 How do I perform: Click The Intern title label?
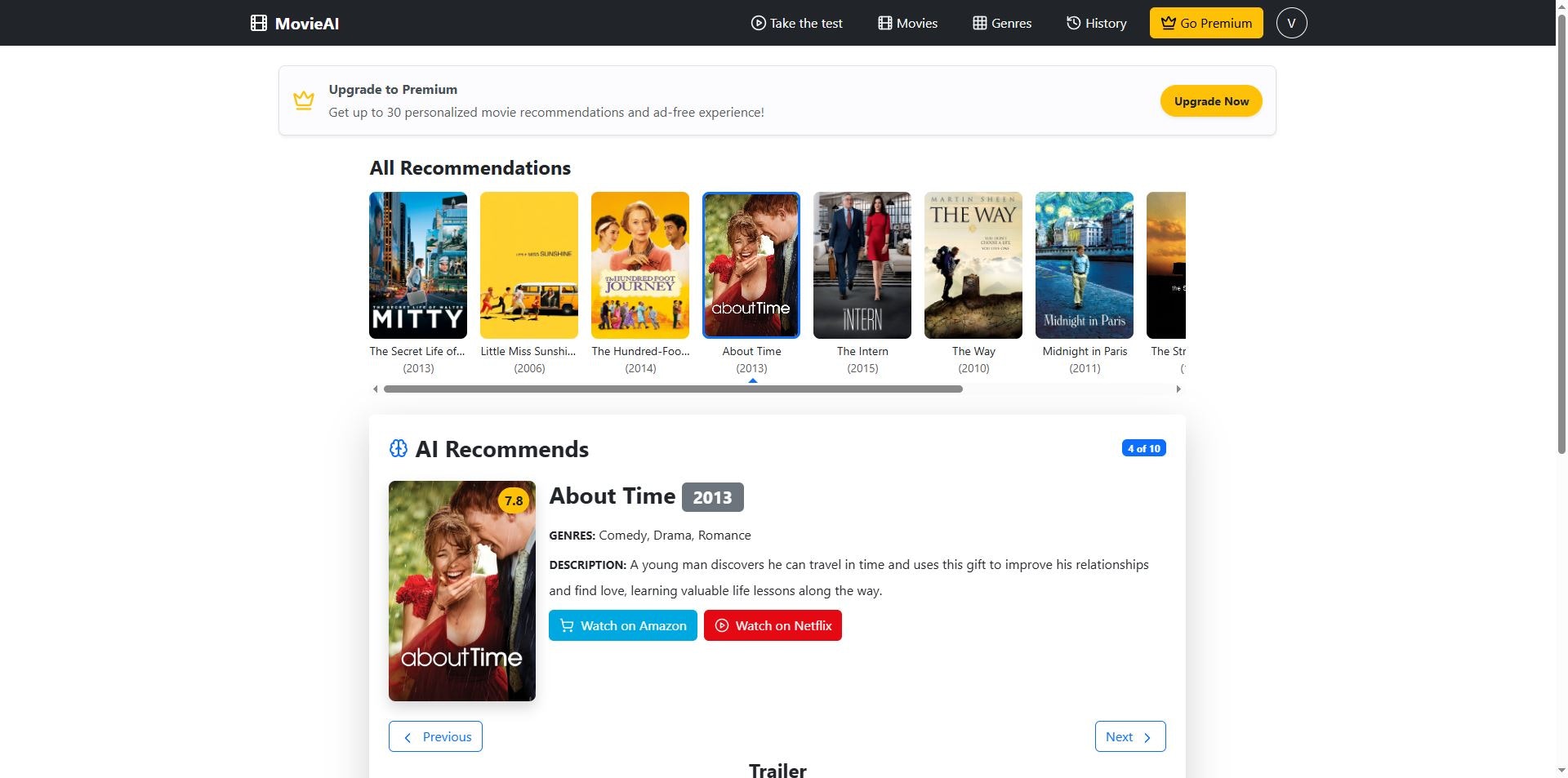862,351
